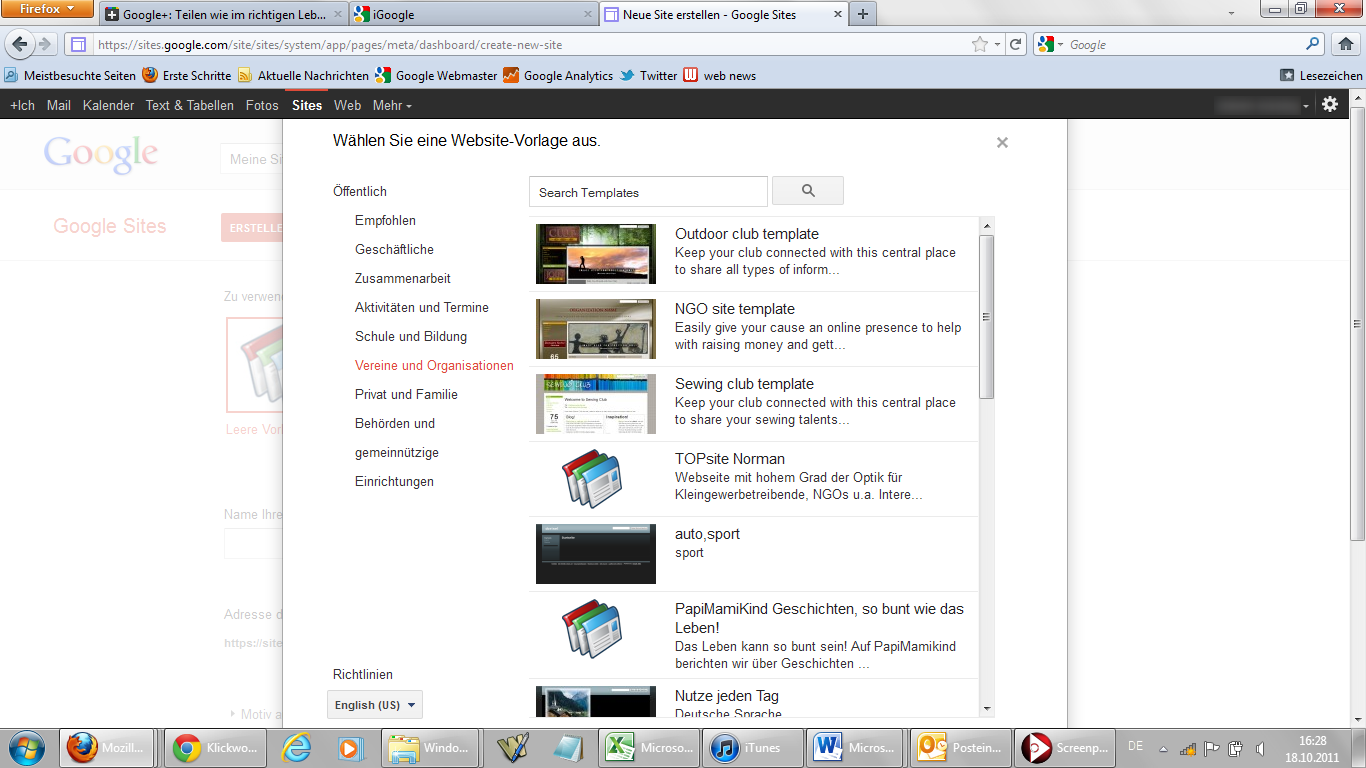
Task: Open Twitter bookmark in bookmarks bar
Action: click(x=648, y=75)
